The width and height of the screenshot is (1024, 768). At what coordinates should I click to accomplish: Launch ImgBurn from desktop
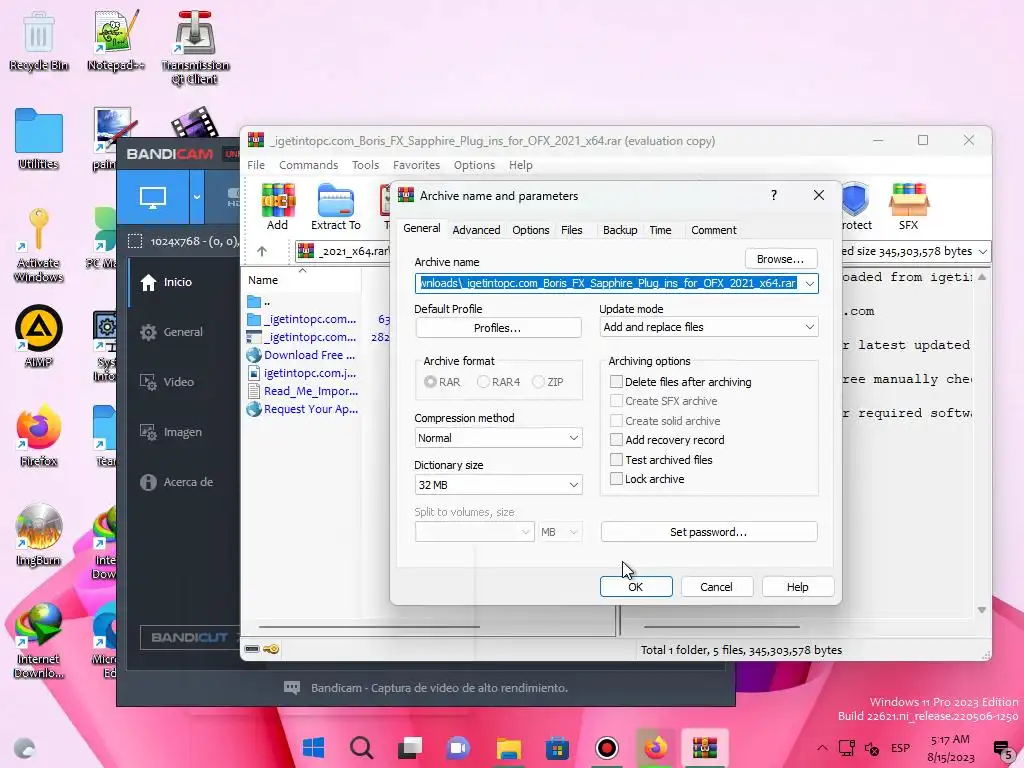tap(39, 535)
